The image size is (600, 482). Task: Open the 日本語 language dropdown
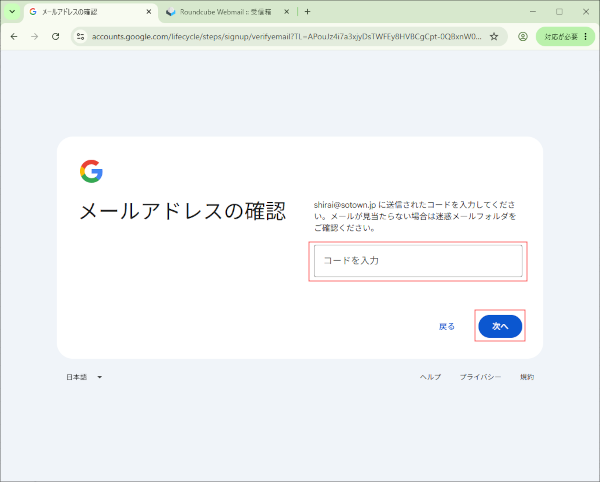click(84, 377)
